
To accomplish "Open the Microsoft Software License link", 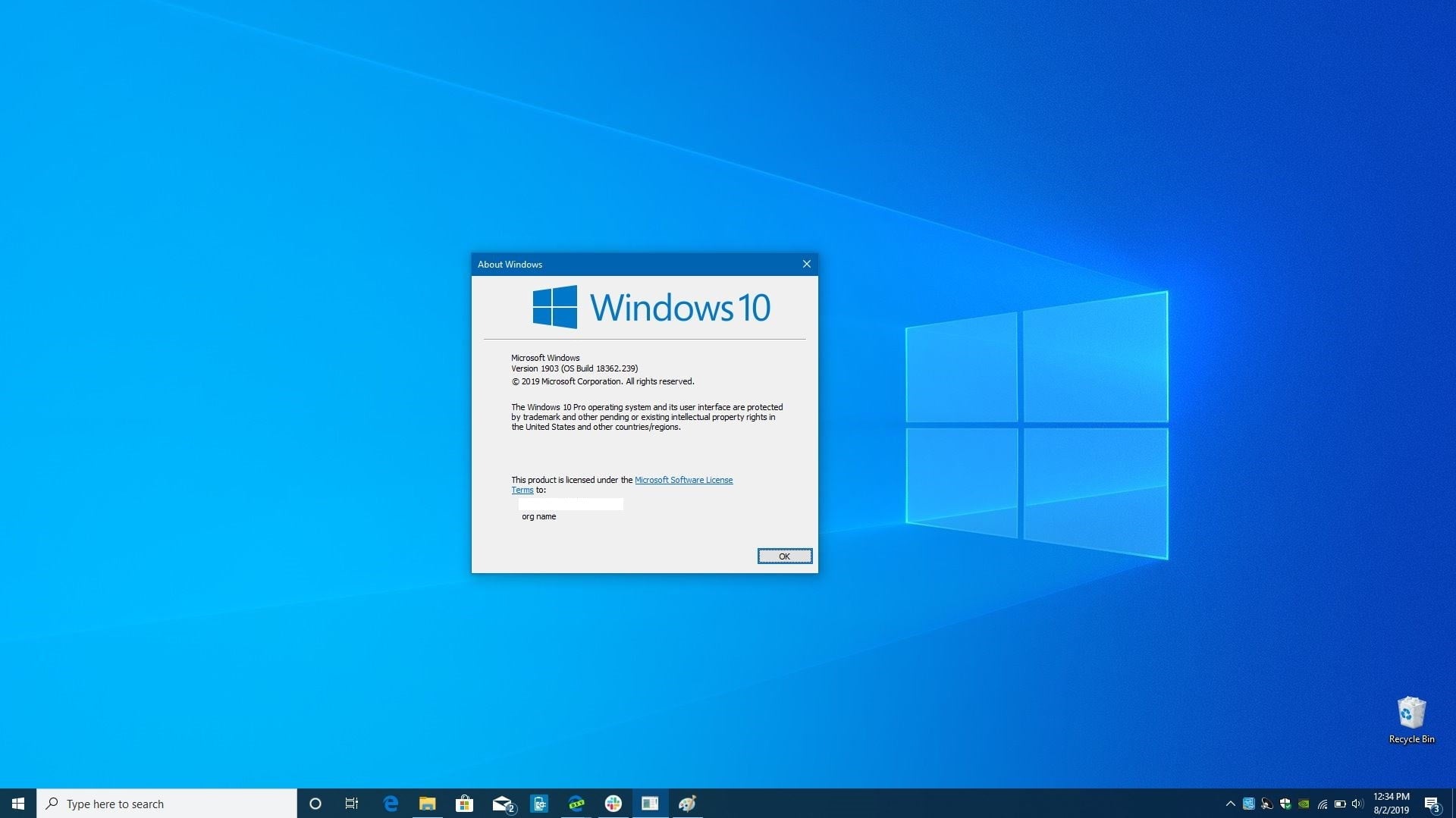I will tap(683, 480).
